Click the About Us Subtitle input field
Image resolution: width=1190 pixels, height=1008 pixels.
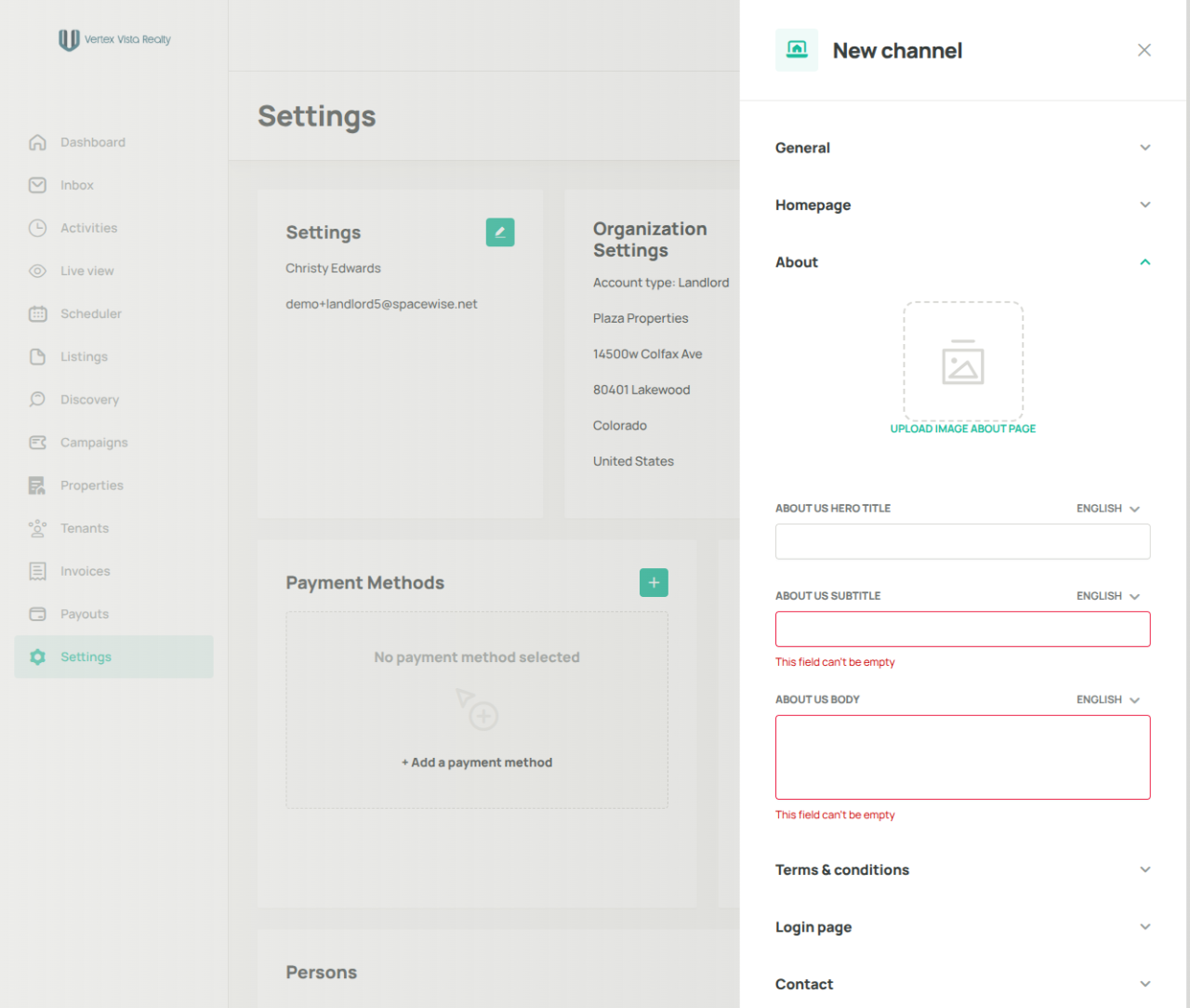(x=963, y=629)
